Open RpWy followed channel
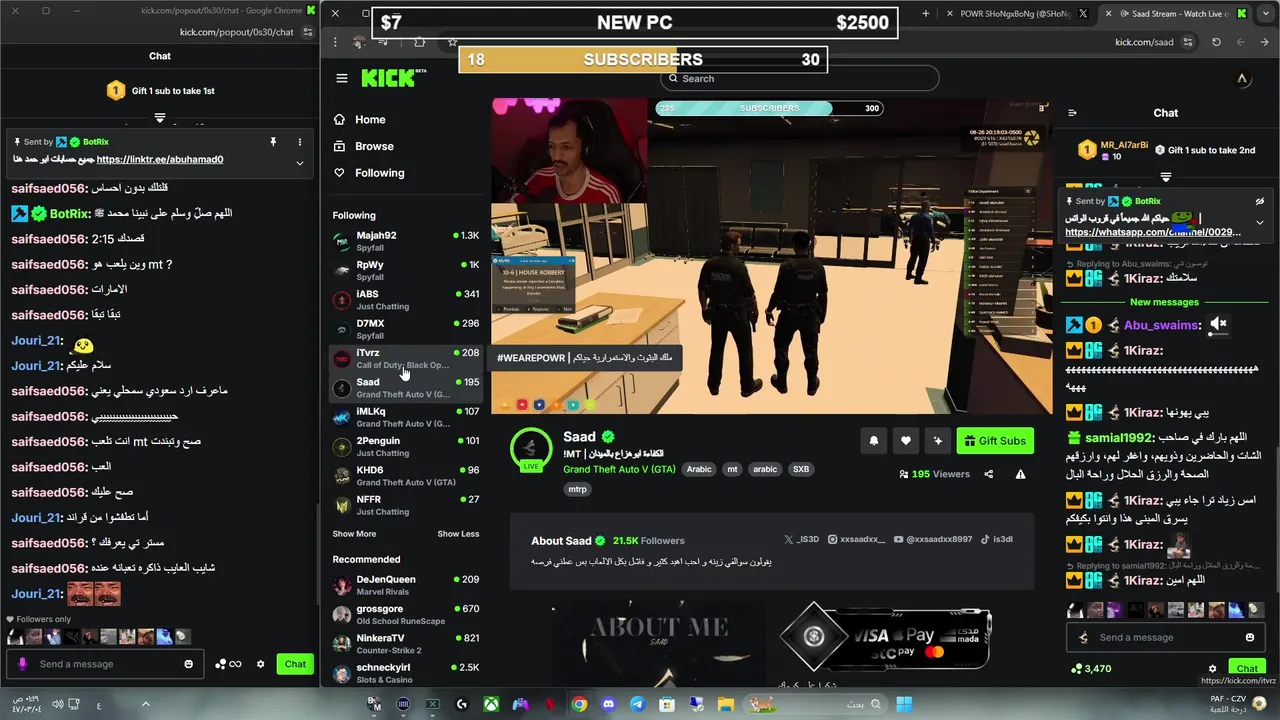This screenshot has width=1280, height=720. 405,270
